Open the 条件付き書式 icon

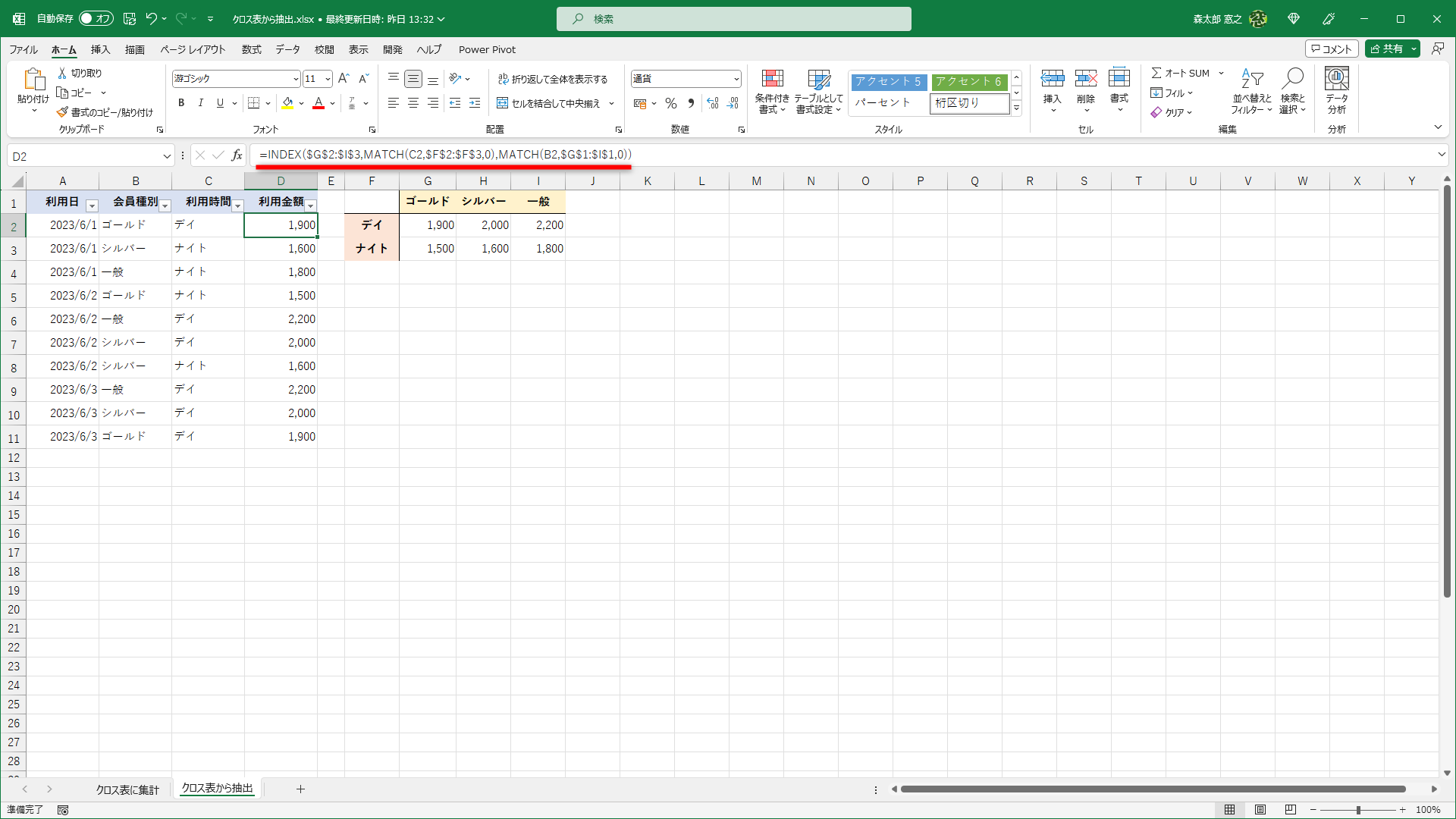tap(772, 89)
